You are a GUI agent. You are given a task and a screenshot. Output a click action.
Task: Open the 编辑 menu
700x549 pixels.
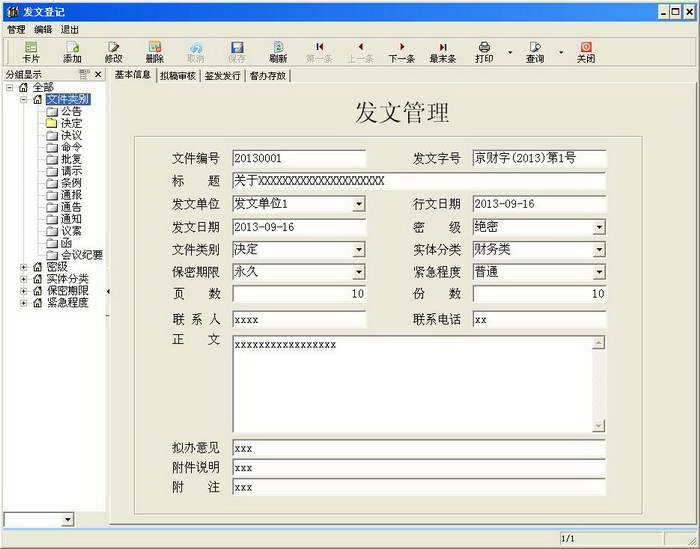click(x=43, y=30)
